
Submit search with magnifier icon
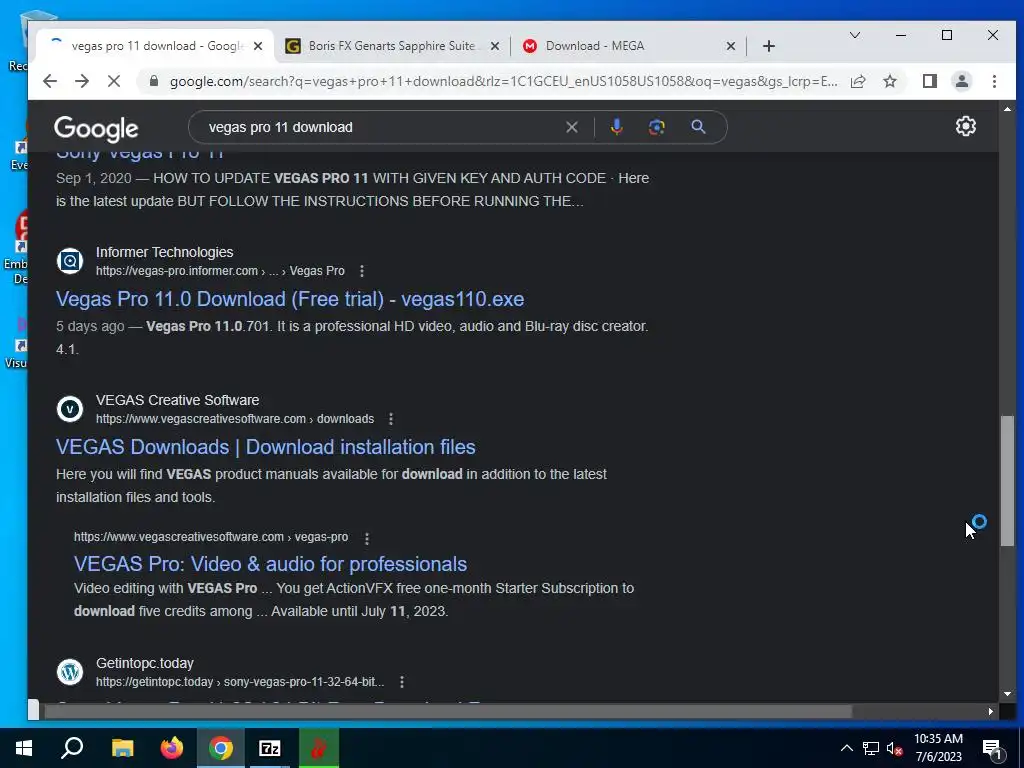pos(698,127)
